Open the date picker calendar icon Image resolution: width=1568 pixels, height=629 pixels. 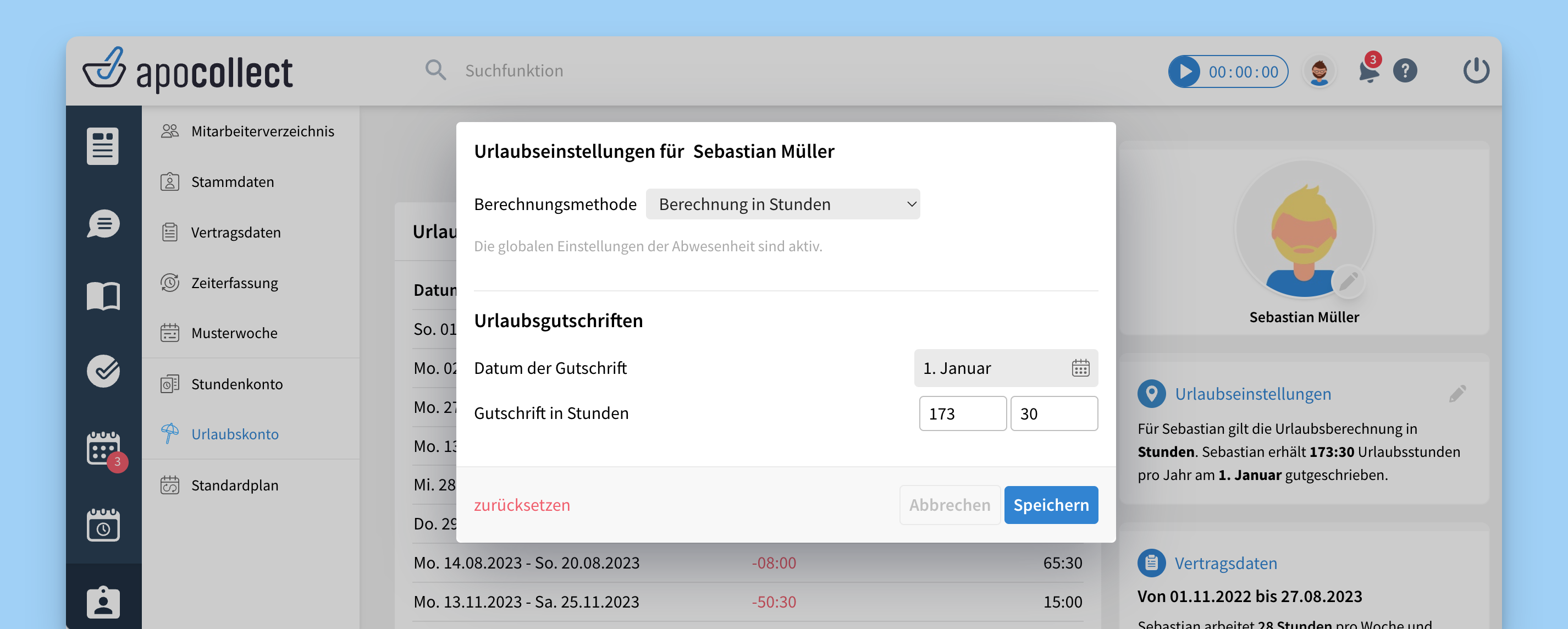pos(1080,368)
